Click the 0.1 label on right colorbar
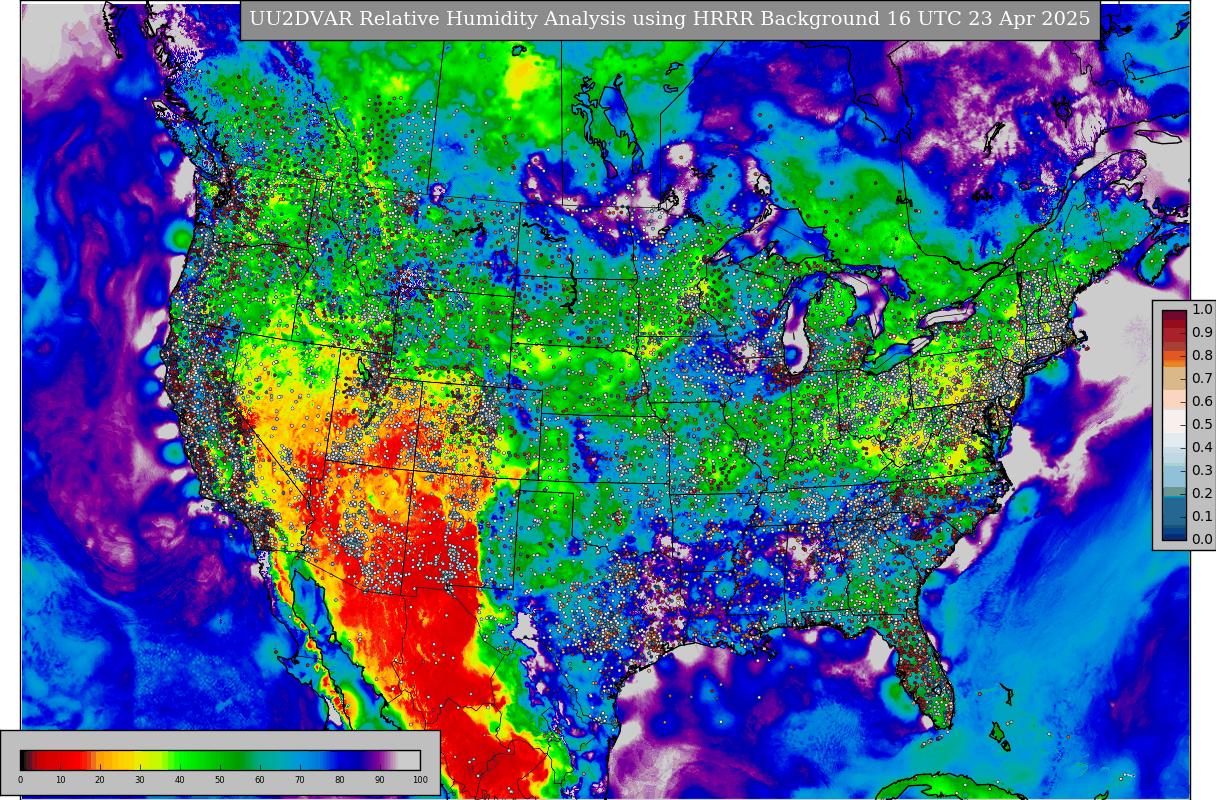This screenshot has height=800, width=1216. (1202, 517)
